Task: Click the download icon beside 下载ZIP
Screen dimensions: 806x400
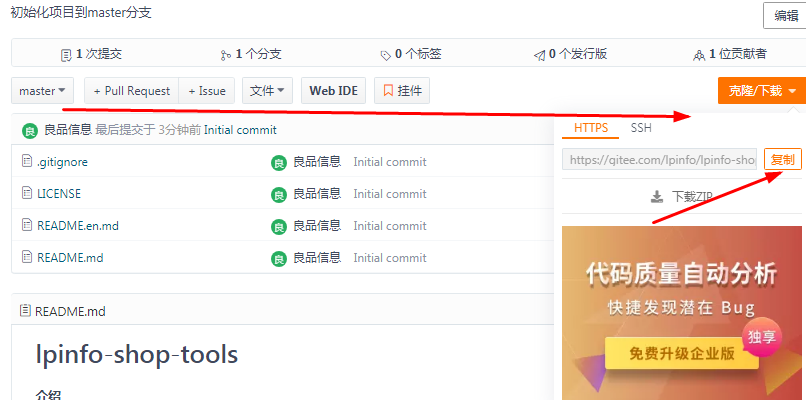Action: (657, 197)
